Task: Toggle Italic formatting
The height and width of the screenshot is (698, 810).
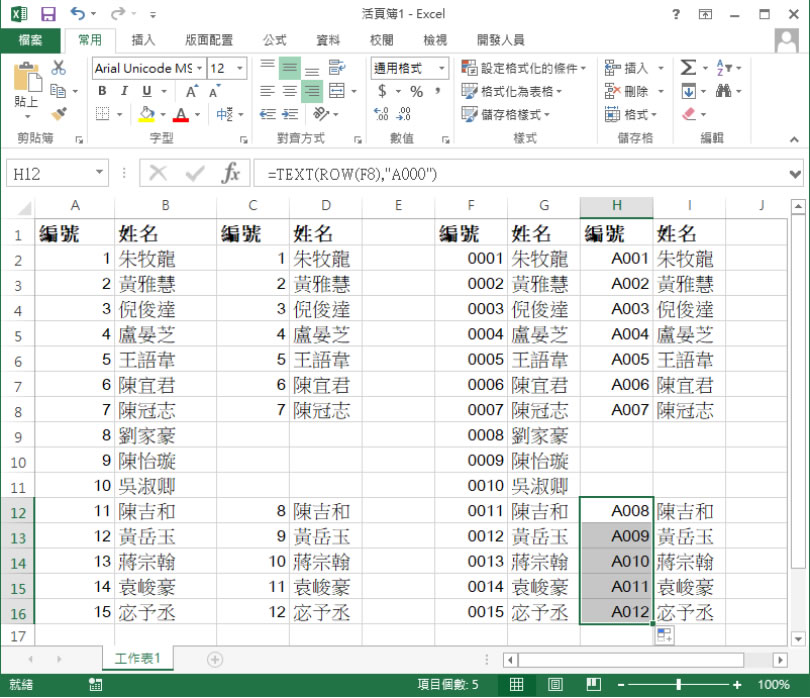Action: (x=124, y=91)
